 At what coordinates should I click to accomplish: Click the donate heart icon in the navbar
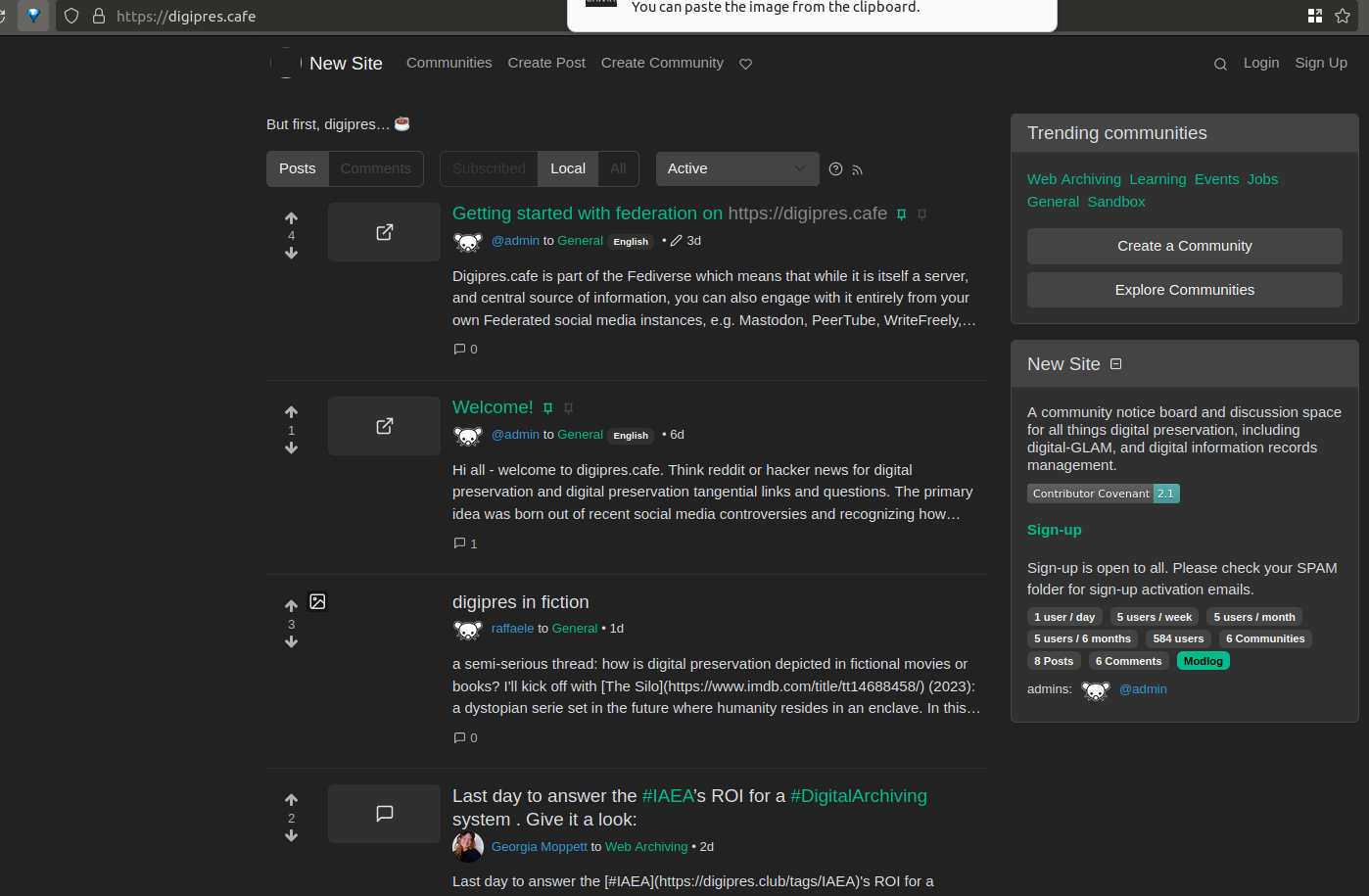point(745,63)
